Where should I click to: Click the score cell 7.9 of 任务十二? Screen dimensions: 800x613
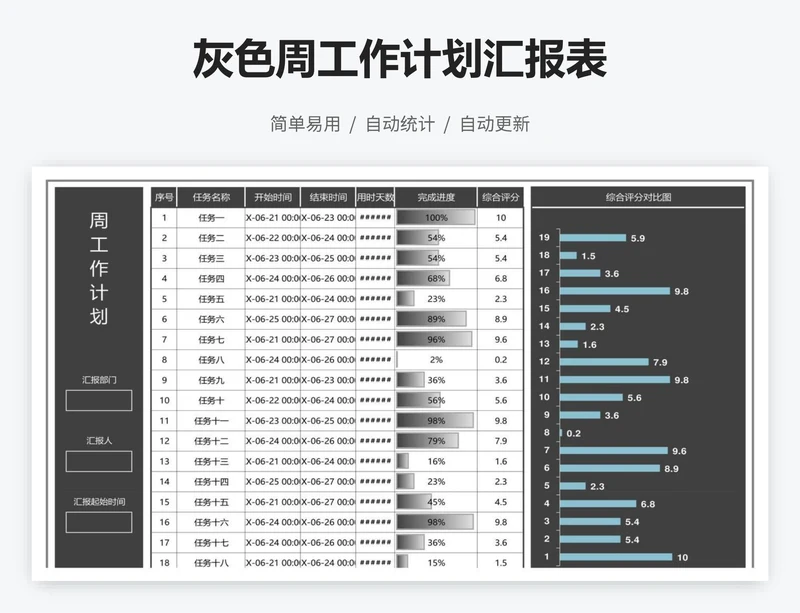click(x=501, y=441)
